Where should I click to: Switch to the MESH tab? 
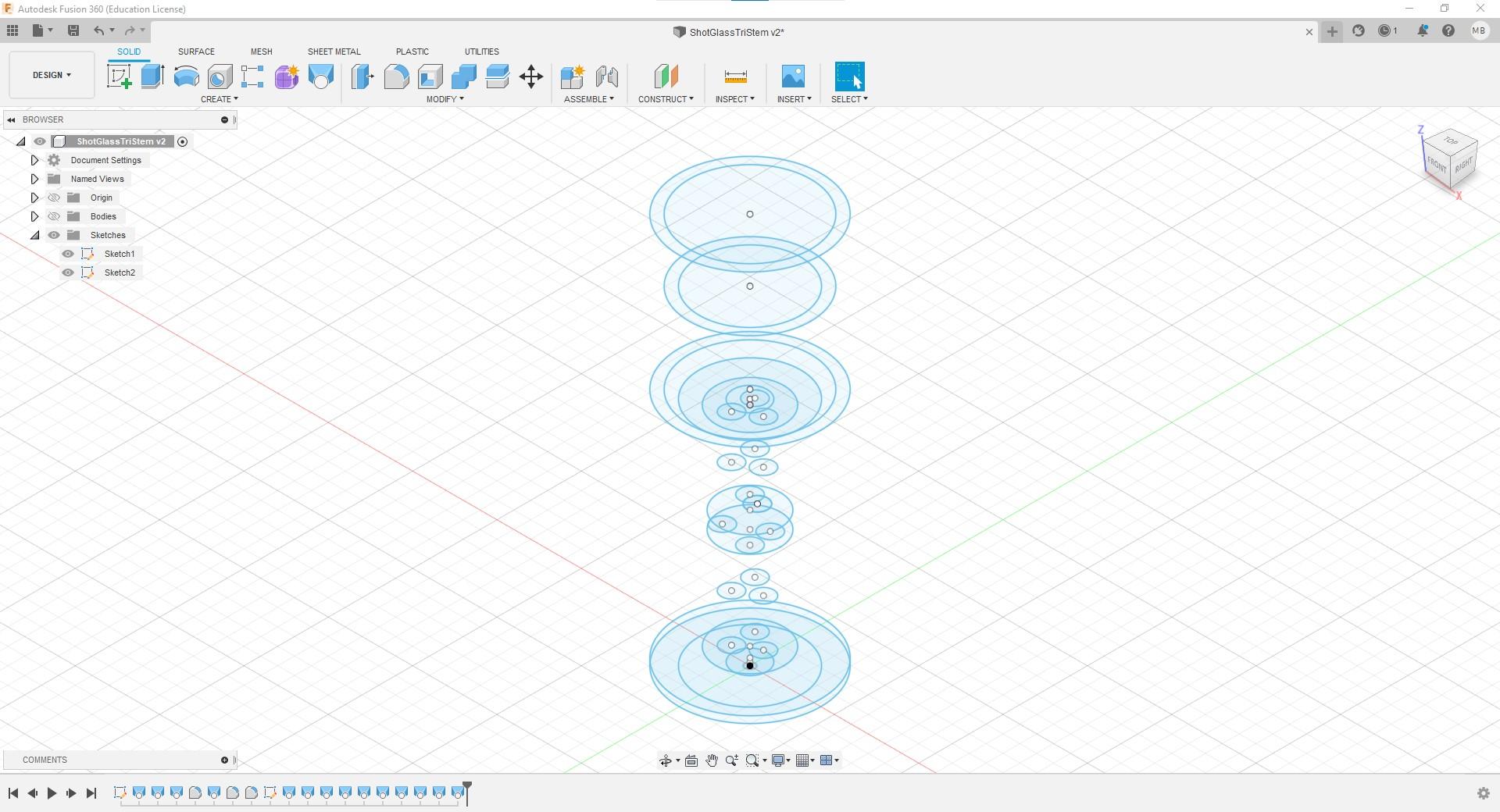pos(261,52)
